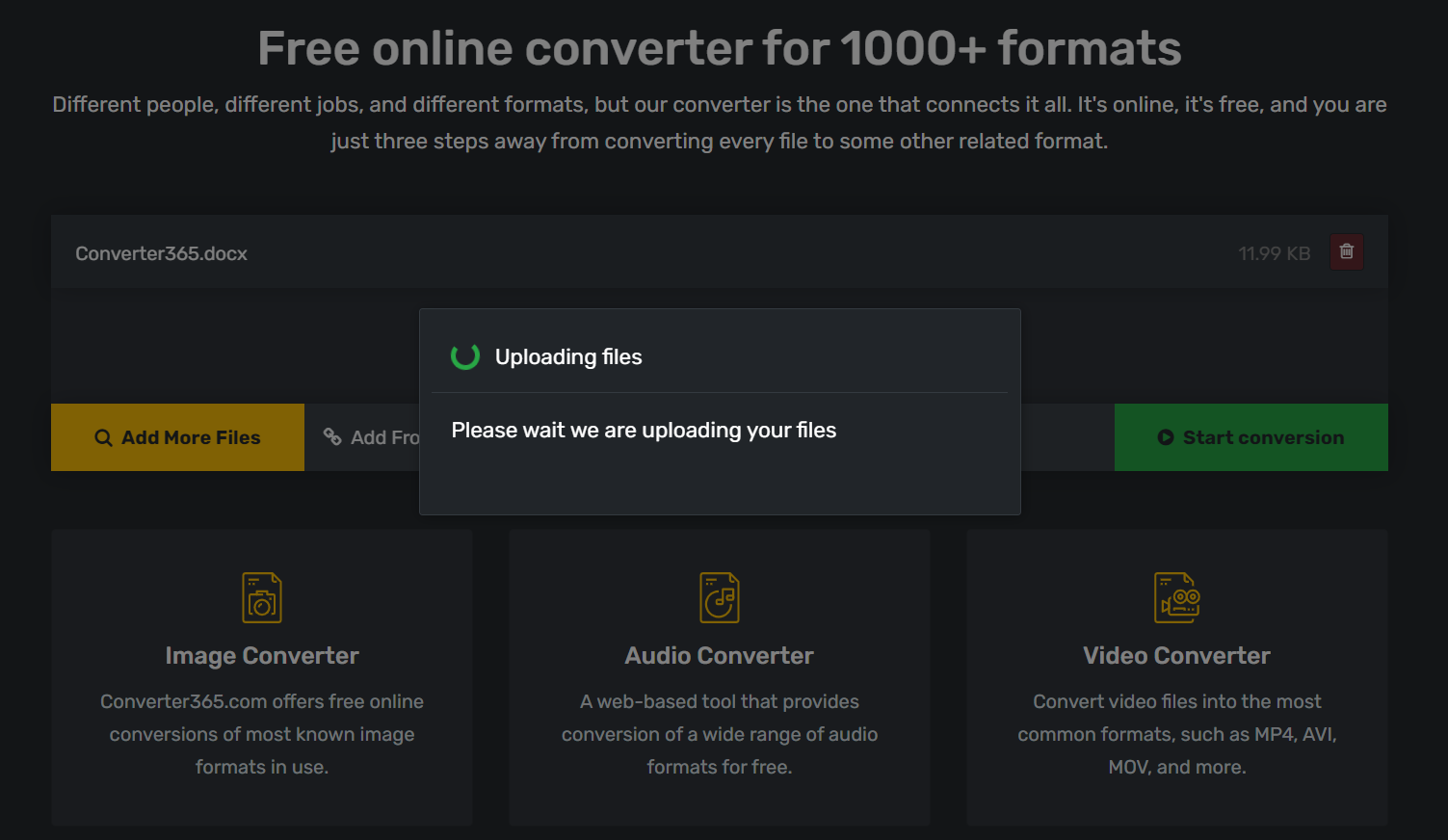This screenshot has height=840, width=1448.
Task: Click the 'Please wait we are uploading' message
Action: [644, 431]
